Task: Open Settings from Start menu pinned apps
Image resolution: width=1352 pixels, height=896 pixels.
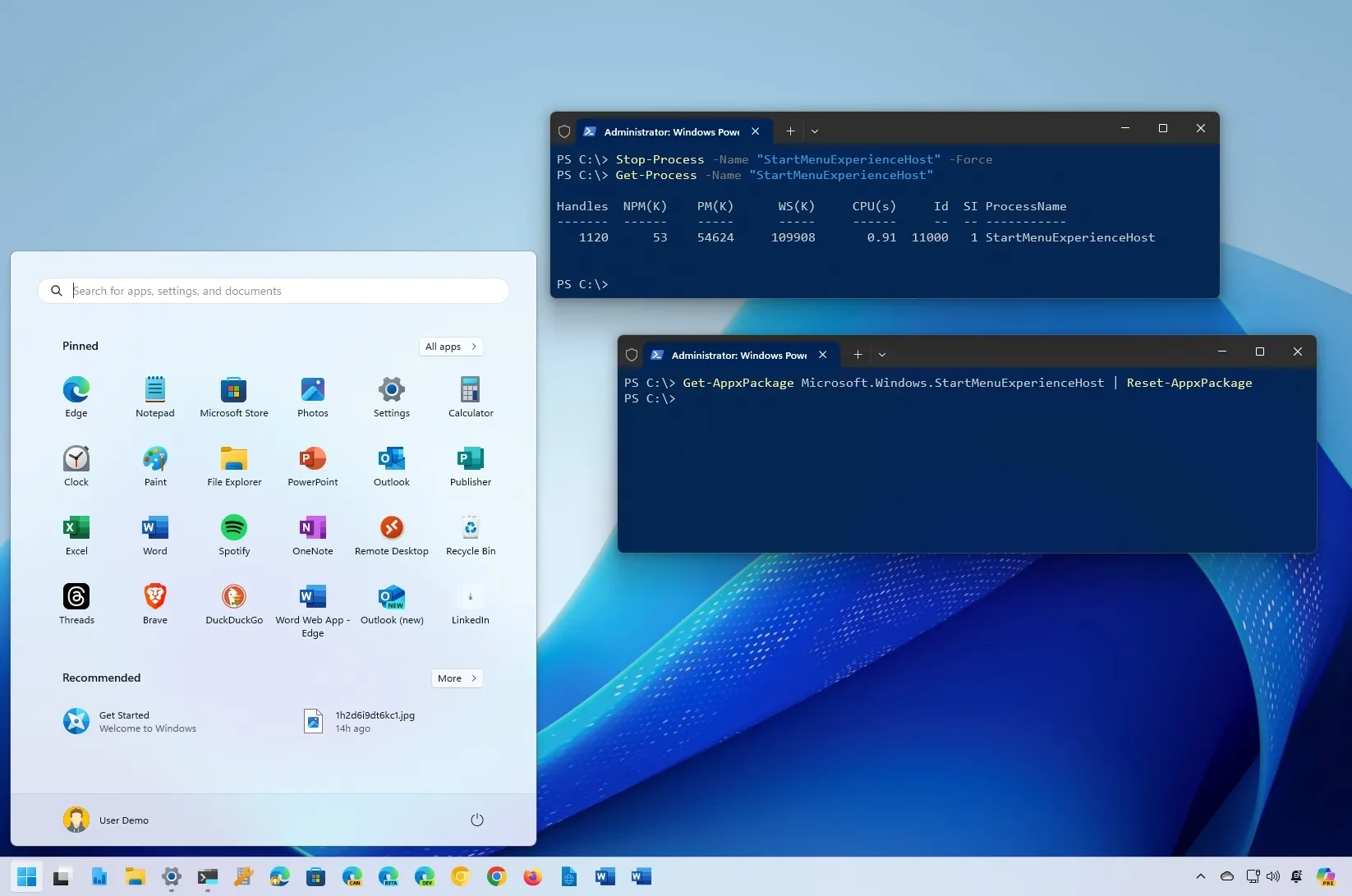Action: 392,397
